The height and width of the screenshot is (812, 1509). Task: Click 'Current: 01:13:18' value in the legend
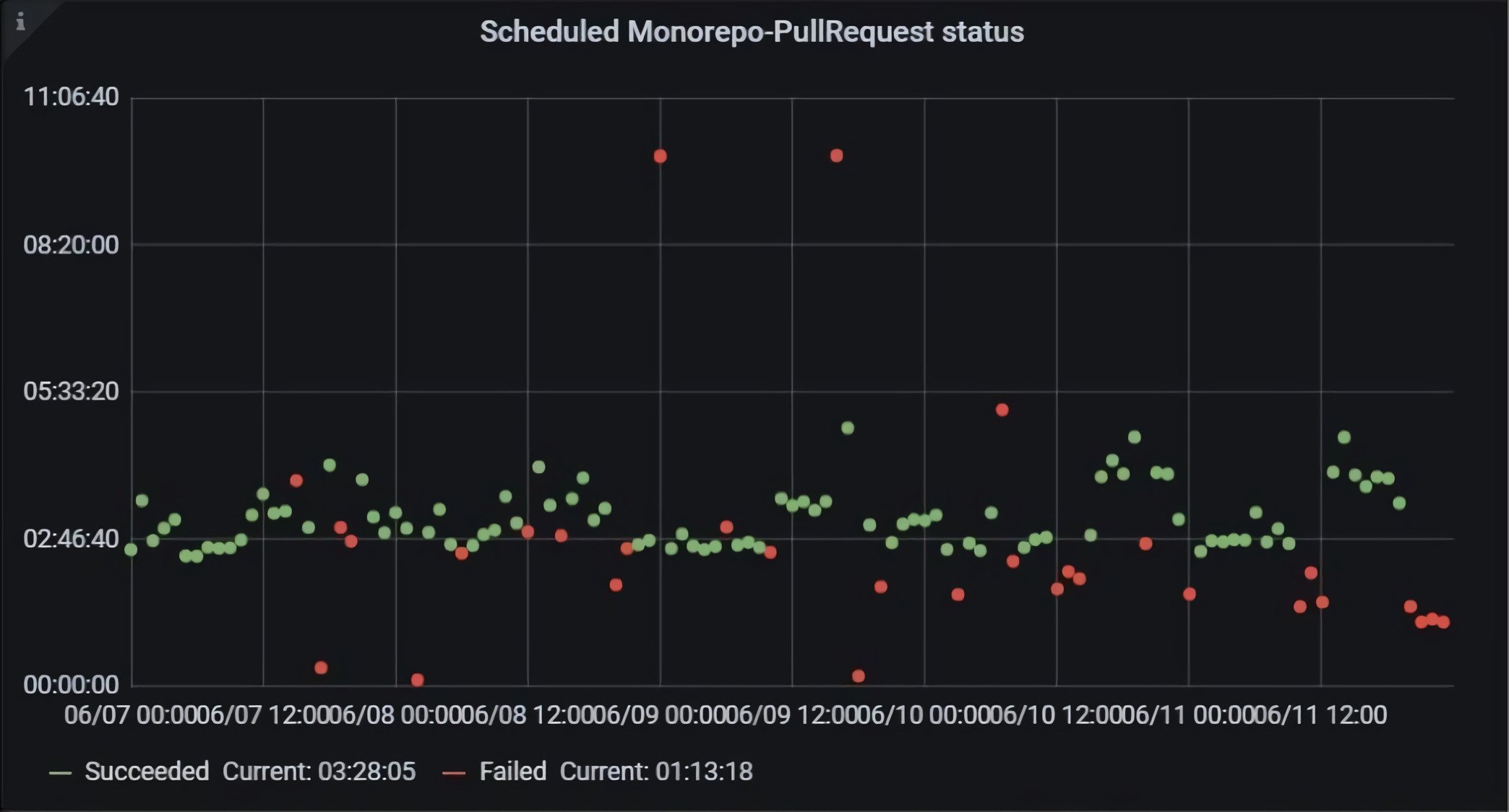pos(656,772)
